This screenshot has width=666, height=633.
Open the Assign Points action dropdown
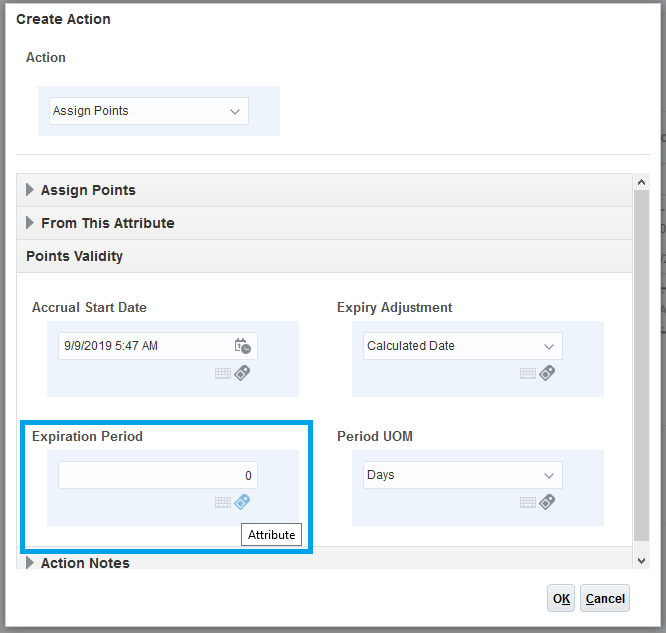click(149, 111)
